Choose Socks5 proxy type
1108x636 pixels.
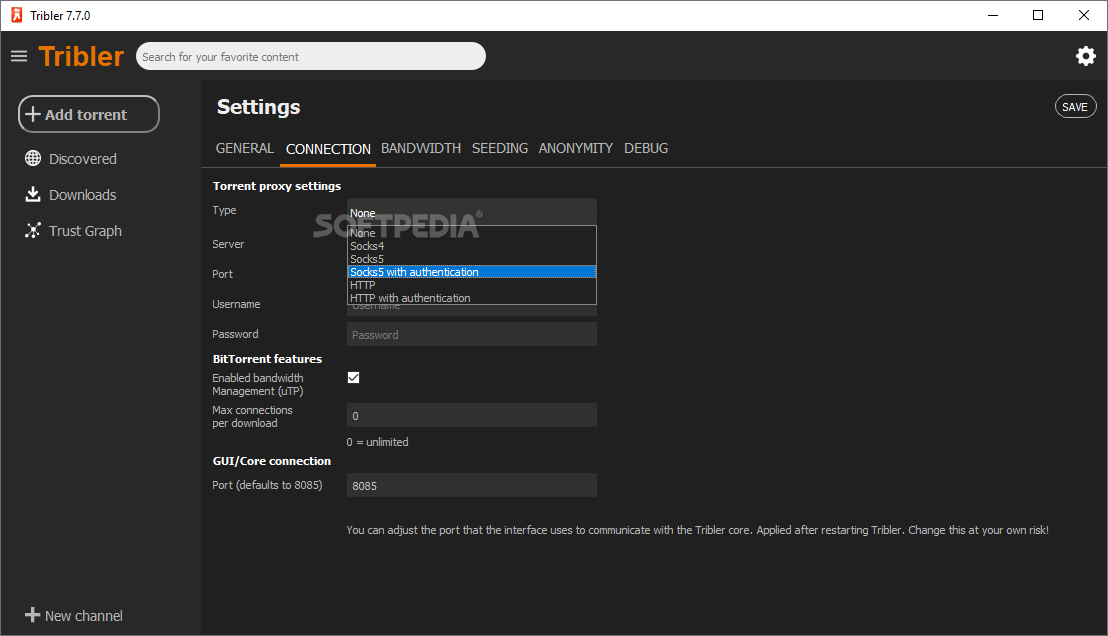tap(471, 259)
